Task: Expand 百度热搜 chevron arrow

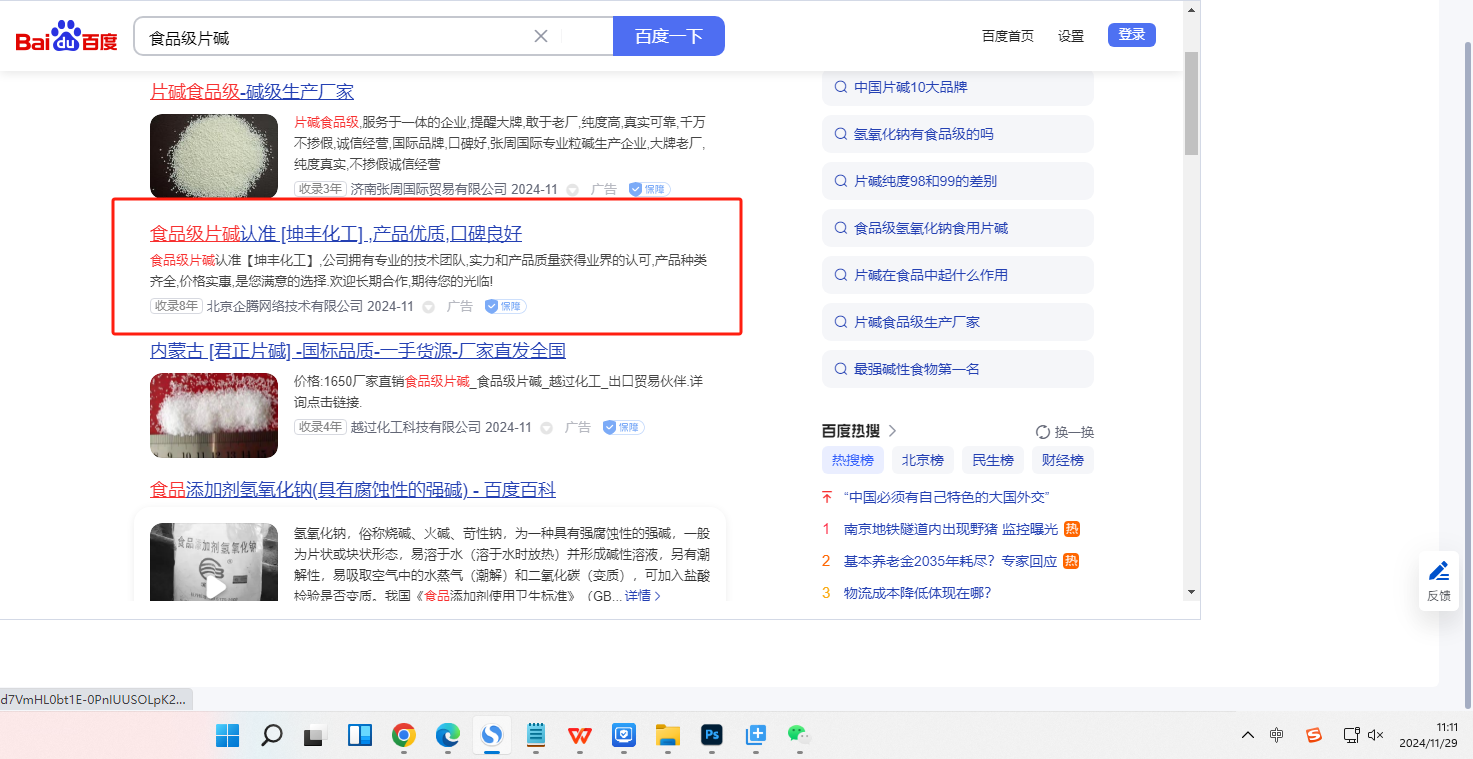Action: 893,431
